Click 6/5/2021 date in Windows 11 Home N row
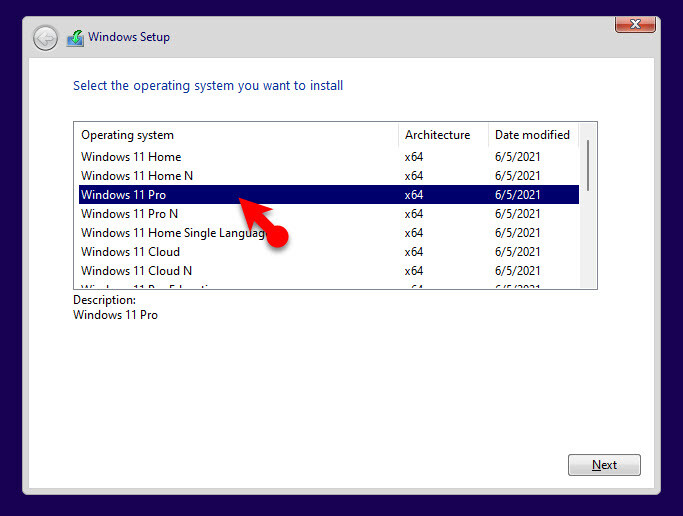The height and width of the screenshot is (516, 683). (517, 176)
